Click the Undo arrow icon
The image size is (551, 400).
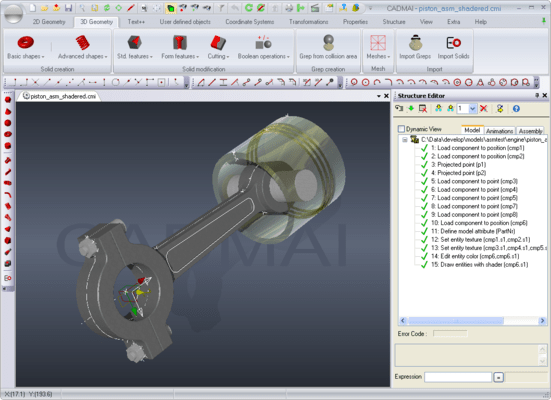235,7
